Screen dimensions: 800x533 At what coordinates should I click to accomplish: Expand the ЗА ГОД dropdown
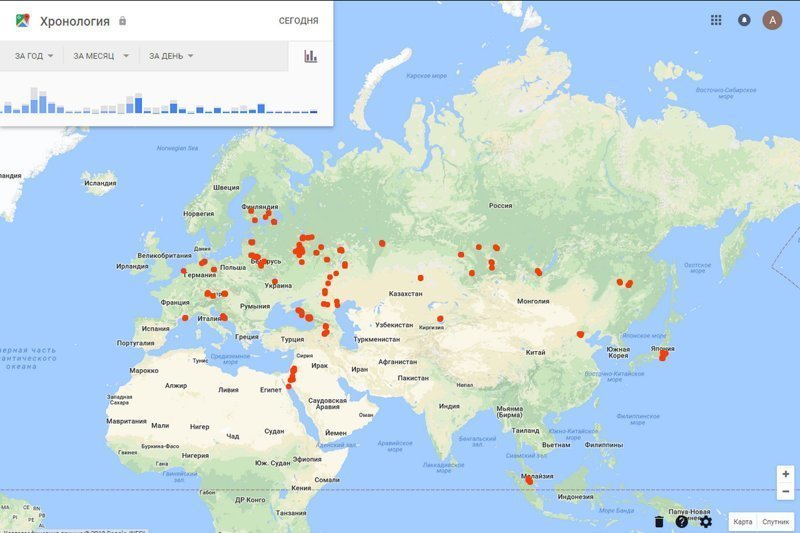pyautogui.click(x=33, y=56)
